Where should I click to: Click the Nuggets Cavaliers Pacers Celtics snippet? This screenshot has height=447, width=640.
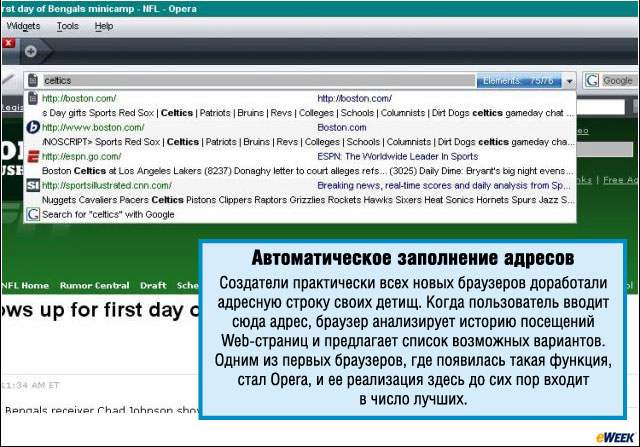coord(308,200)
